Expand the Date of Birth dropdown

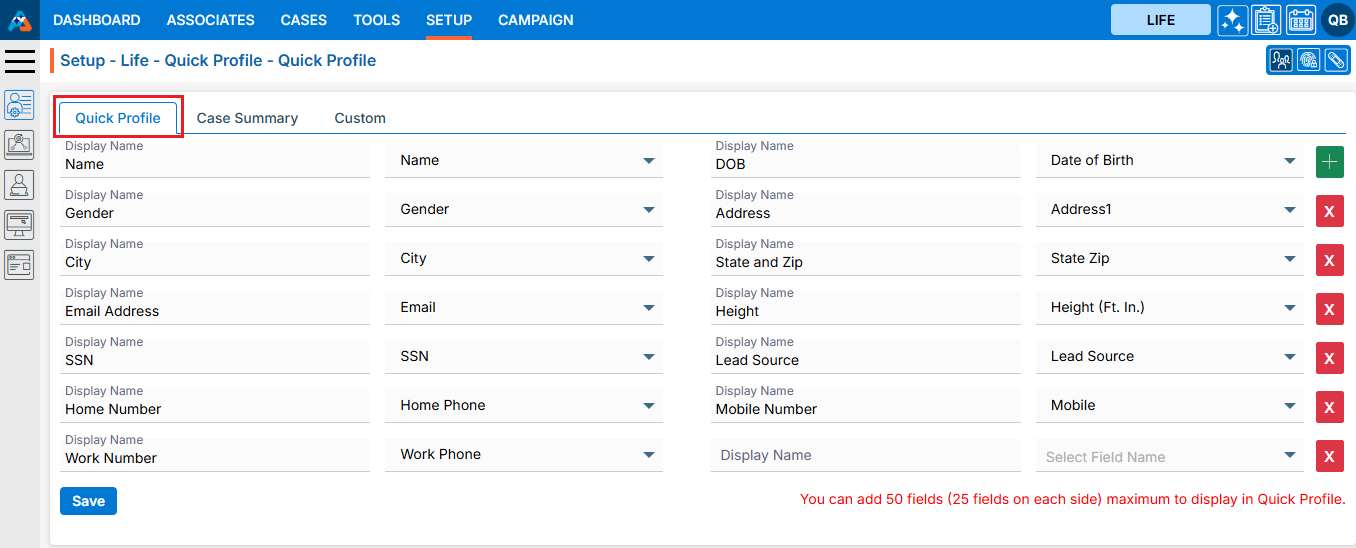click(x=1169, y=161)
